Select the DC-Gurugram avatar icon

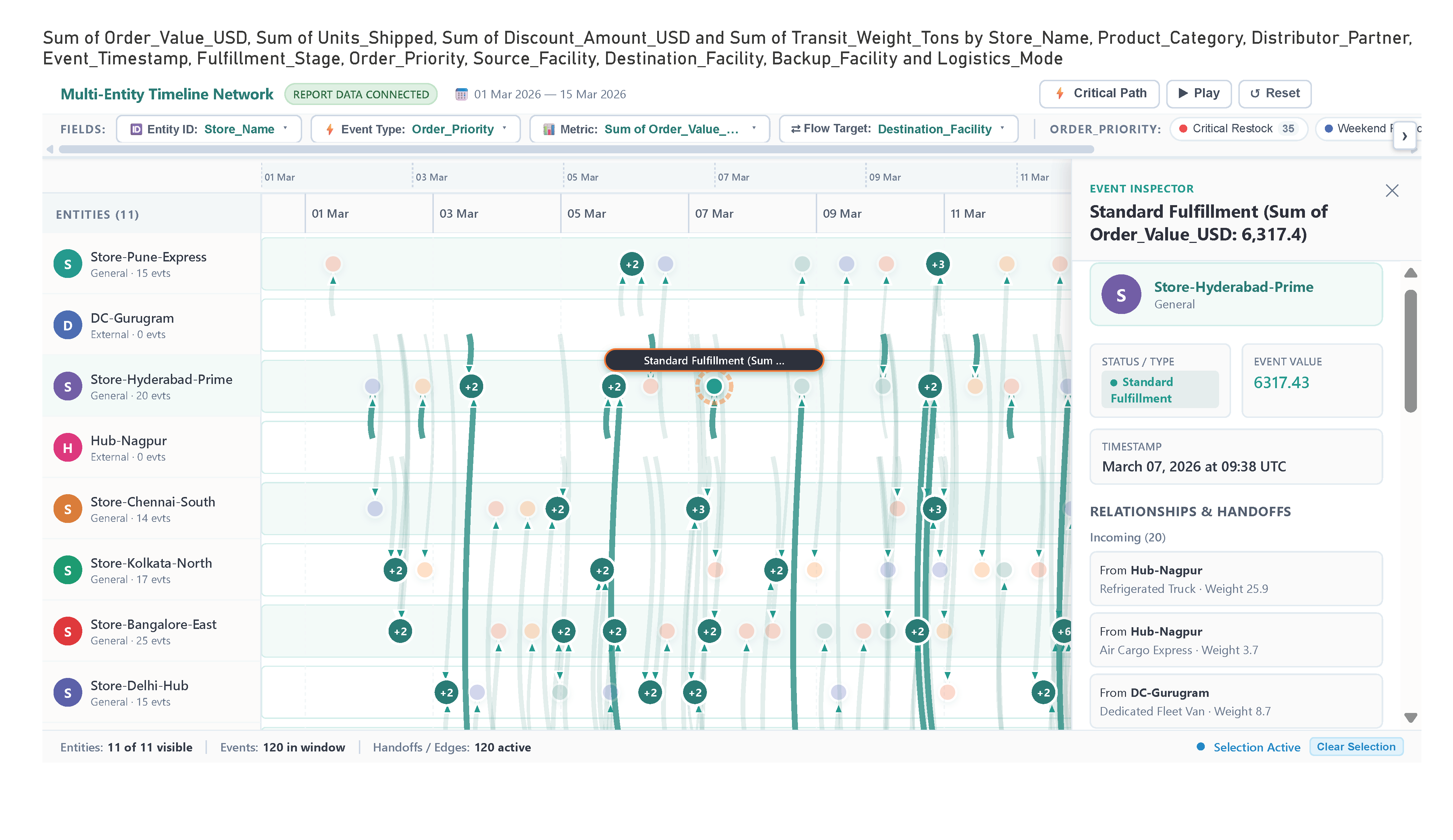point(68,325)
